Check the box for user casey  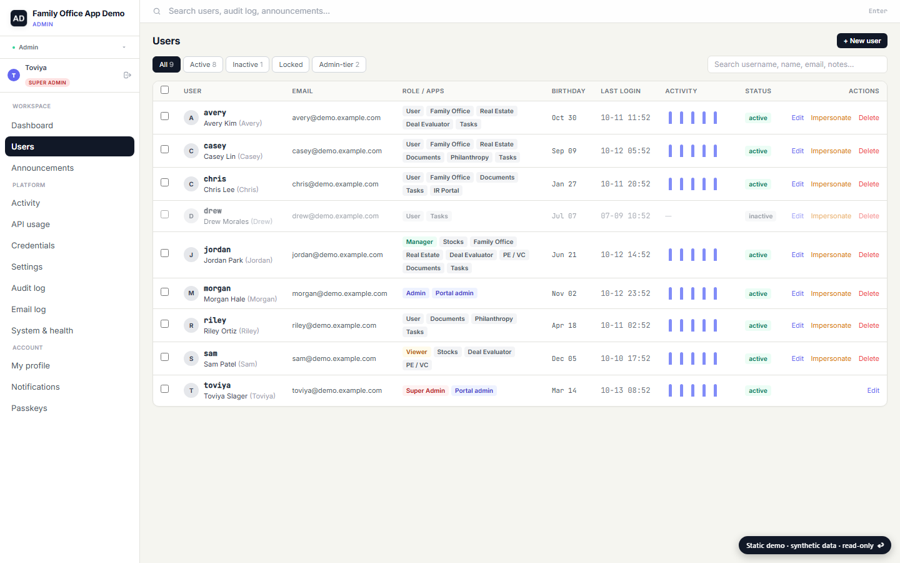165,149
